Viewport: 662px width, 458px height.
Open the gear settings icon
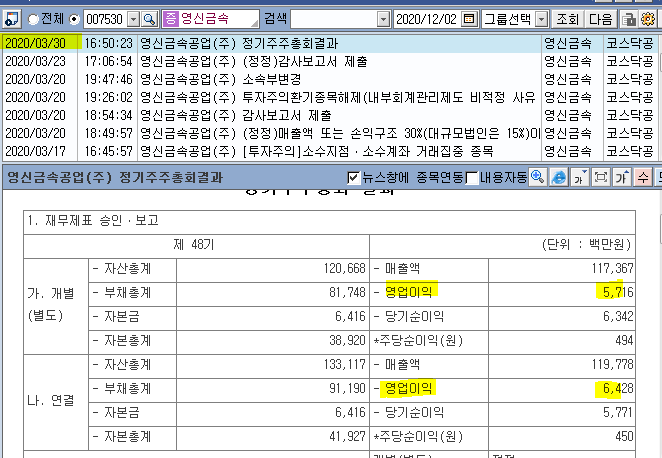pyautogui.click(x=648, y=19)
